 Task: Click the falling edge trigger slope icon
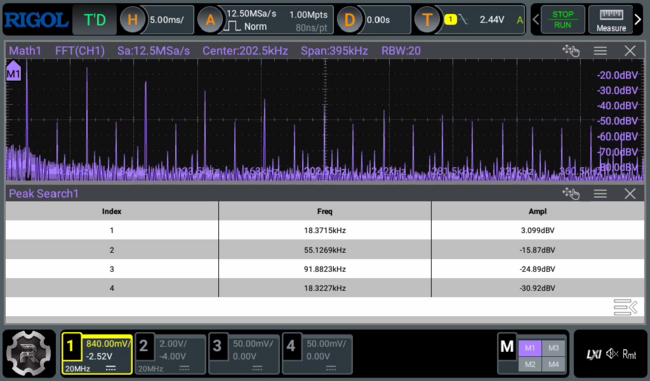tap(463, 19)
